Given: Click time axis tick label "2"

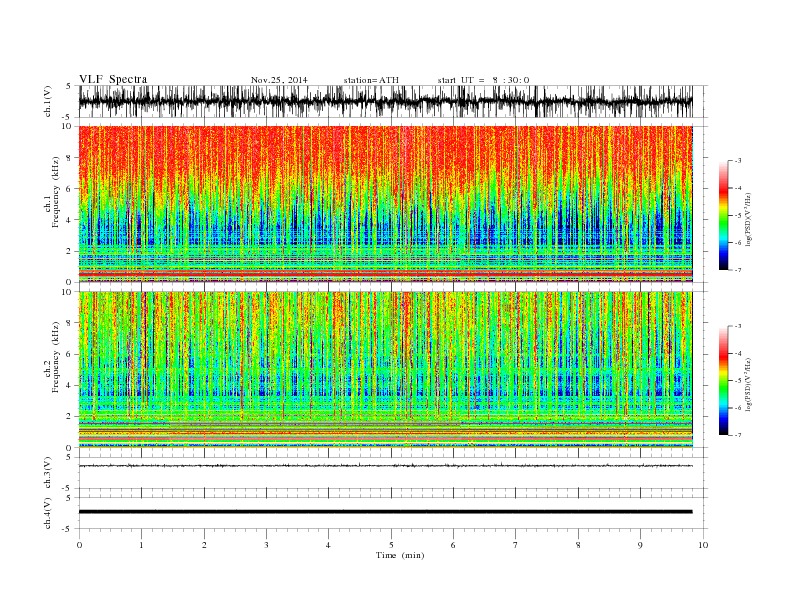Looking at the screenshot, I should tap(204, 545).
